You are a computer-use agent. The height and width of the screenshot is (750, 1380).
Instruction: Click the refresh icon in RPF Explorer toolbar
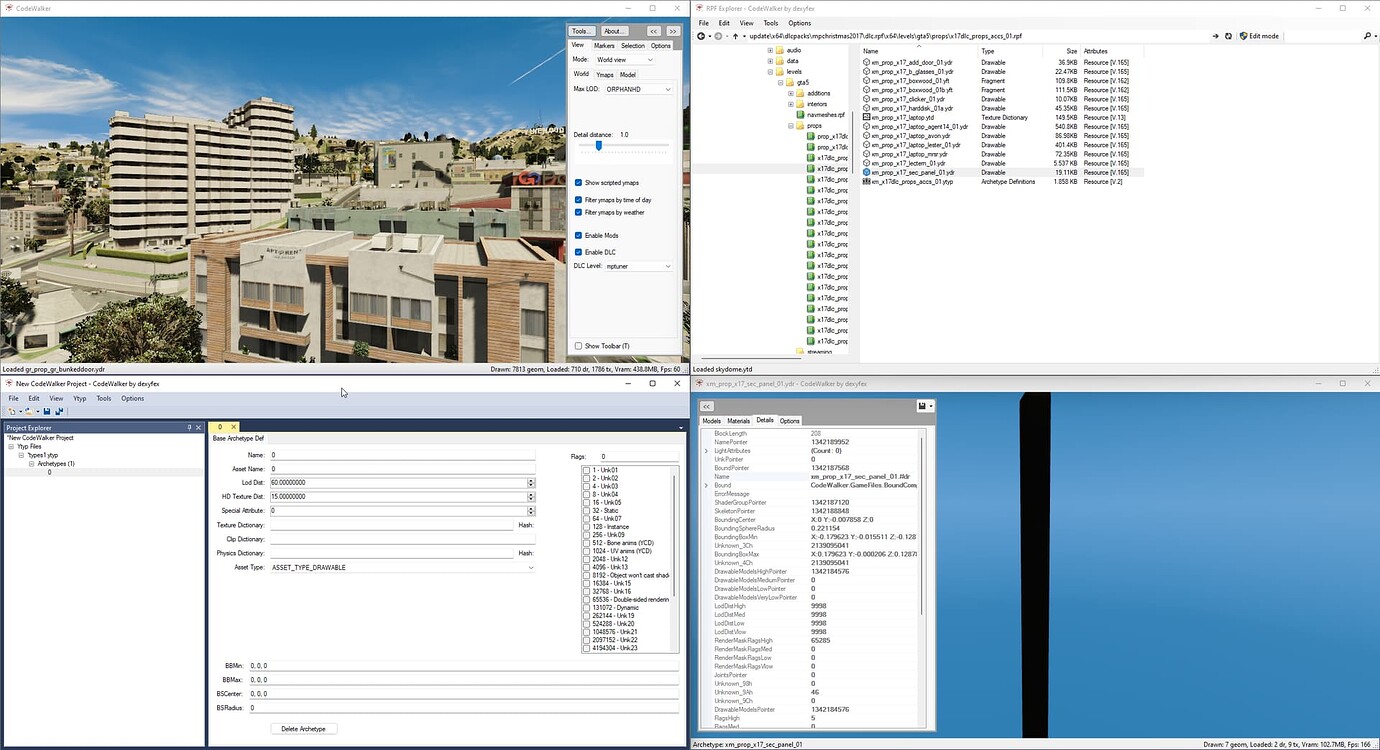point(1228,35)
